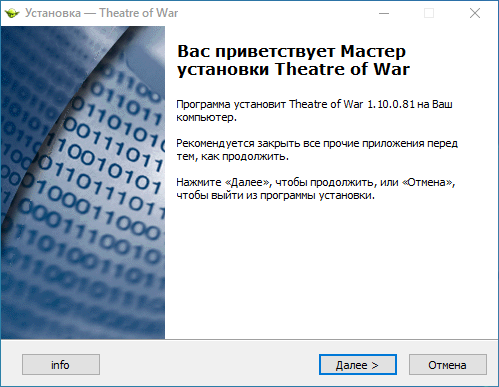Click the info button
The width and height of the screenshot is (499, 387).
tap(61, 365)
